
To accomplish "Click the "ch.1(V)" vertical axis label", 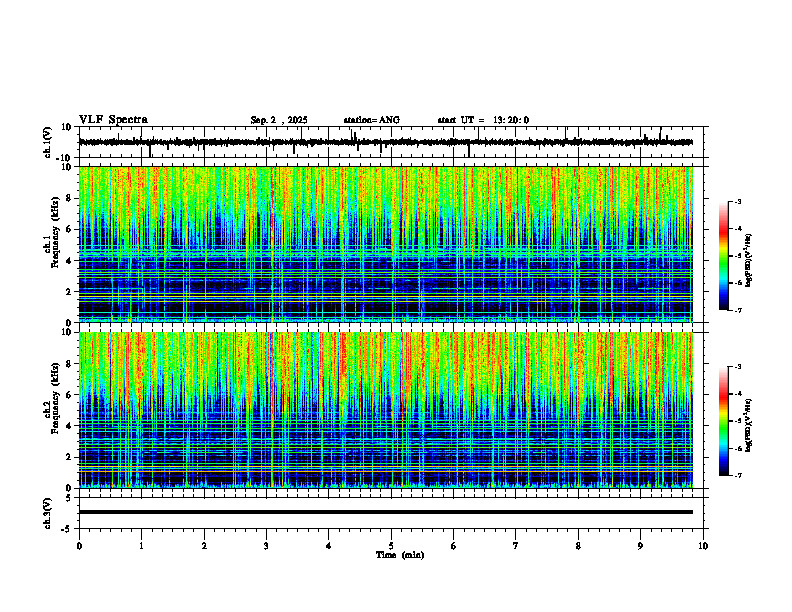I will (48, 142).
